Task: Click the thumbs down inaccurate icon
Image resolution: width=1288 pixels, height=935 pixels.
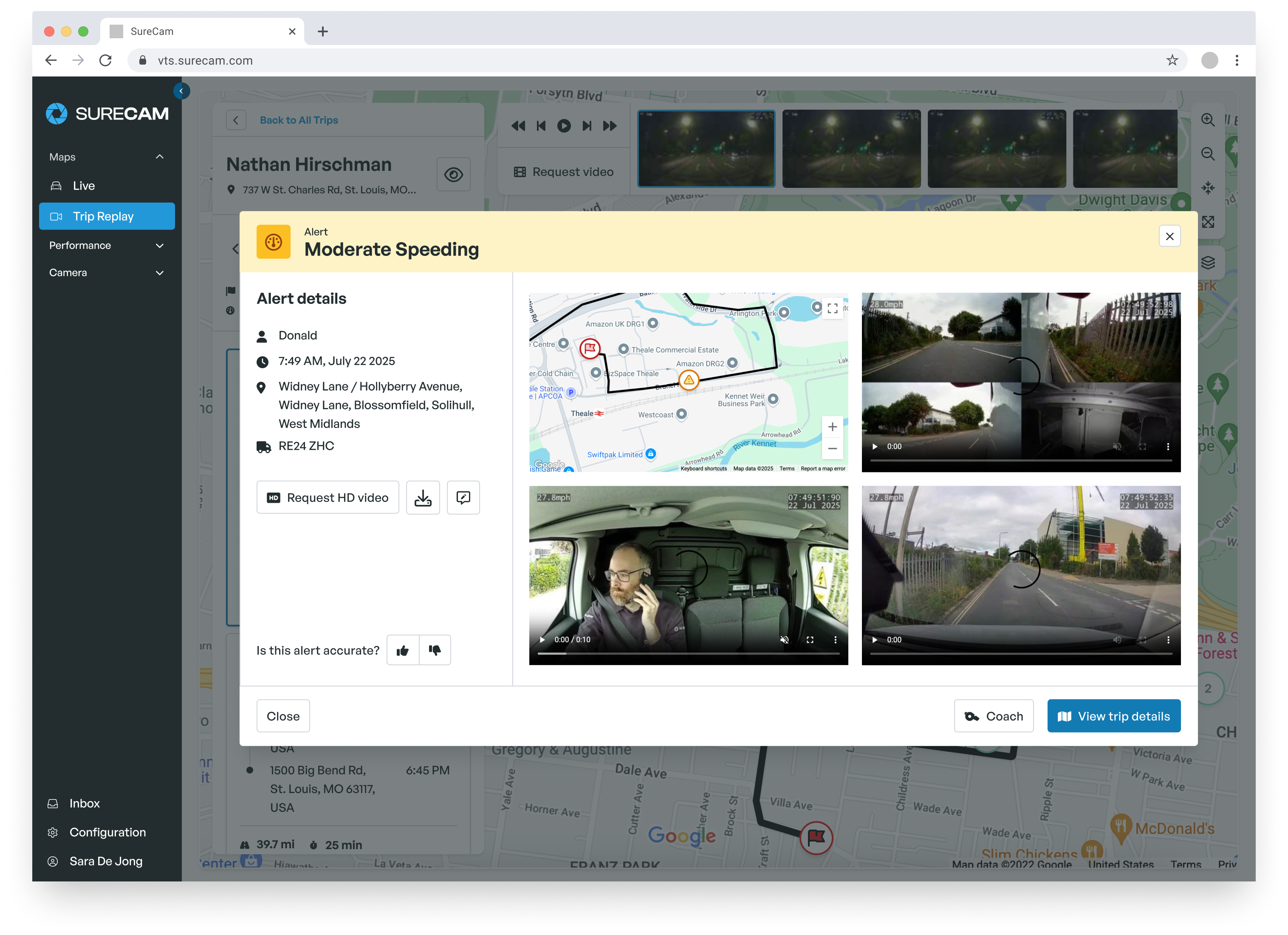Action: [435, 650]
